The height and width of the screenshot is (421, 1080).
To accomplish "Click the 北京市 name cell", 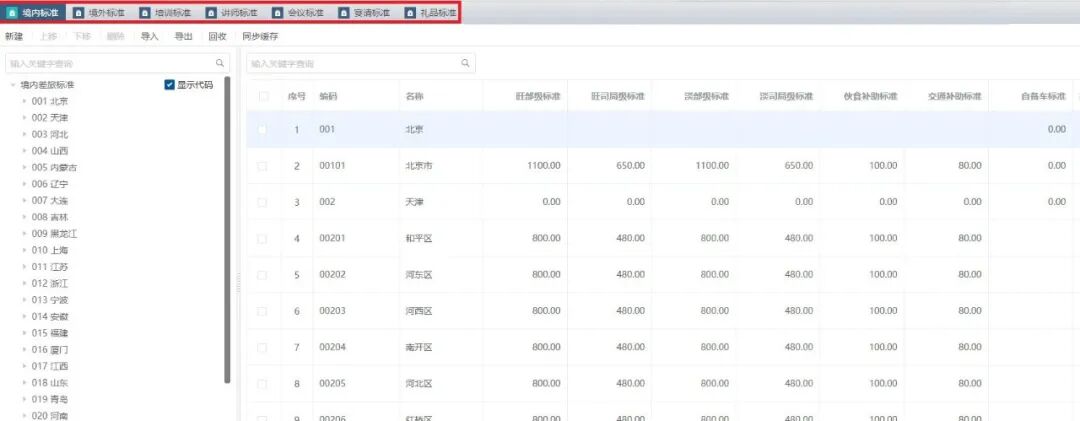I will coord(419,165).
